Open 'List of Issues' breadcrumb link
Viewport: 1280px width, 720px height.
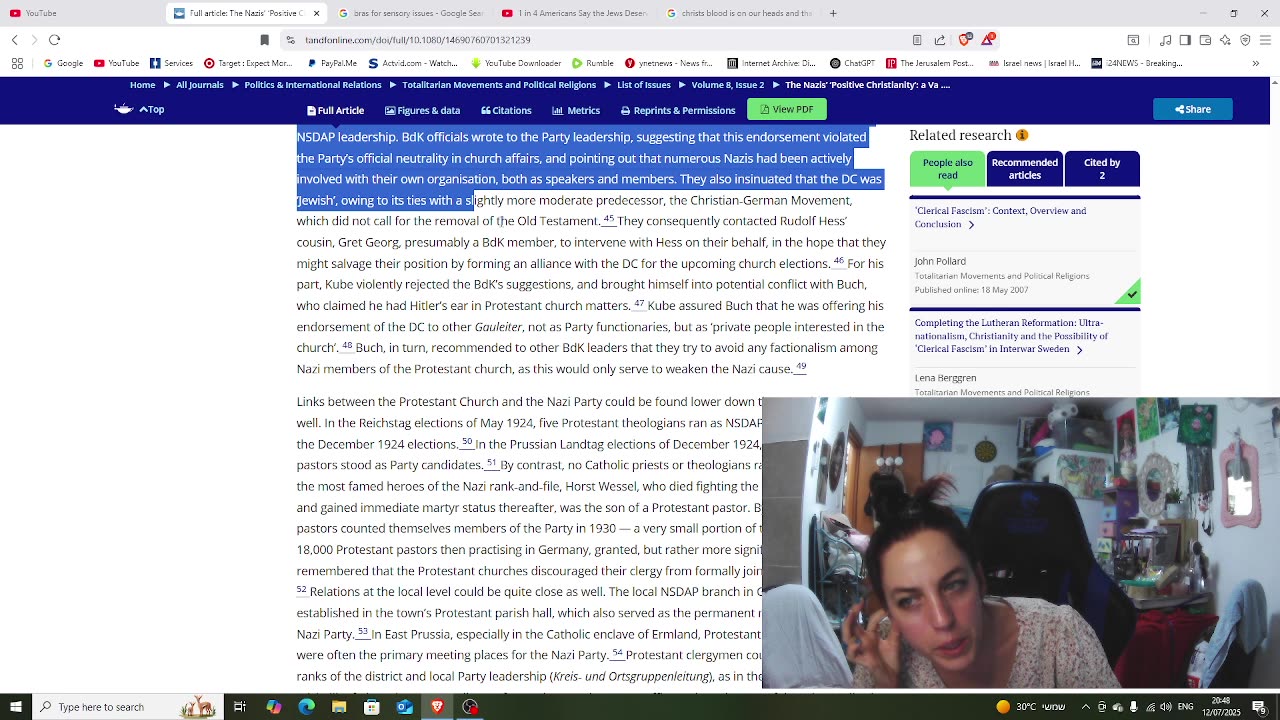(644, 85)
